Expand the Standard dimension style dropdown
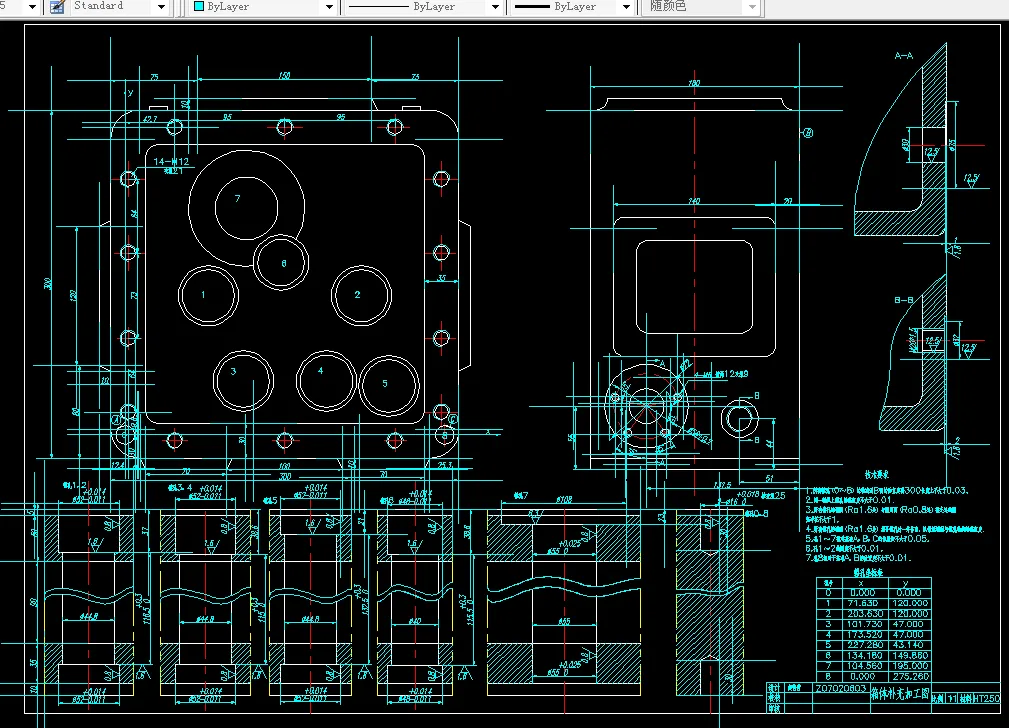 tap(161, 7)
